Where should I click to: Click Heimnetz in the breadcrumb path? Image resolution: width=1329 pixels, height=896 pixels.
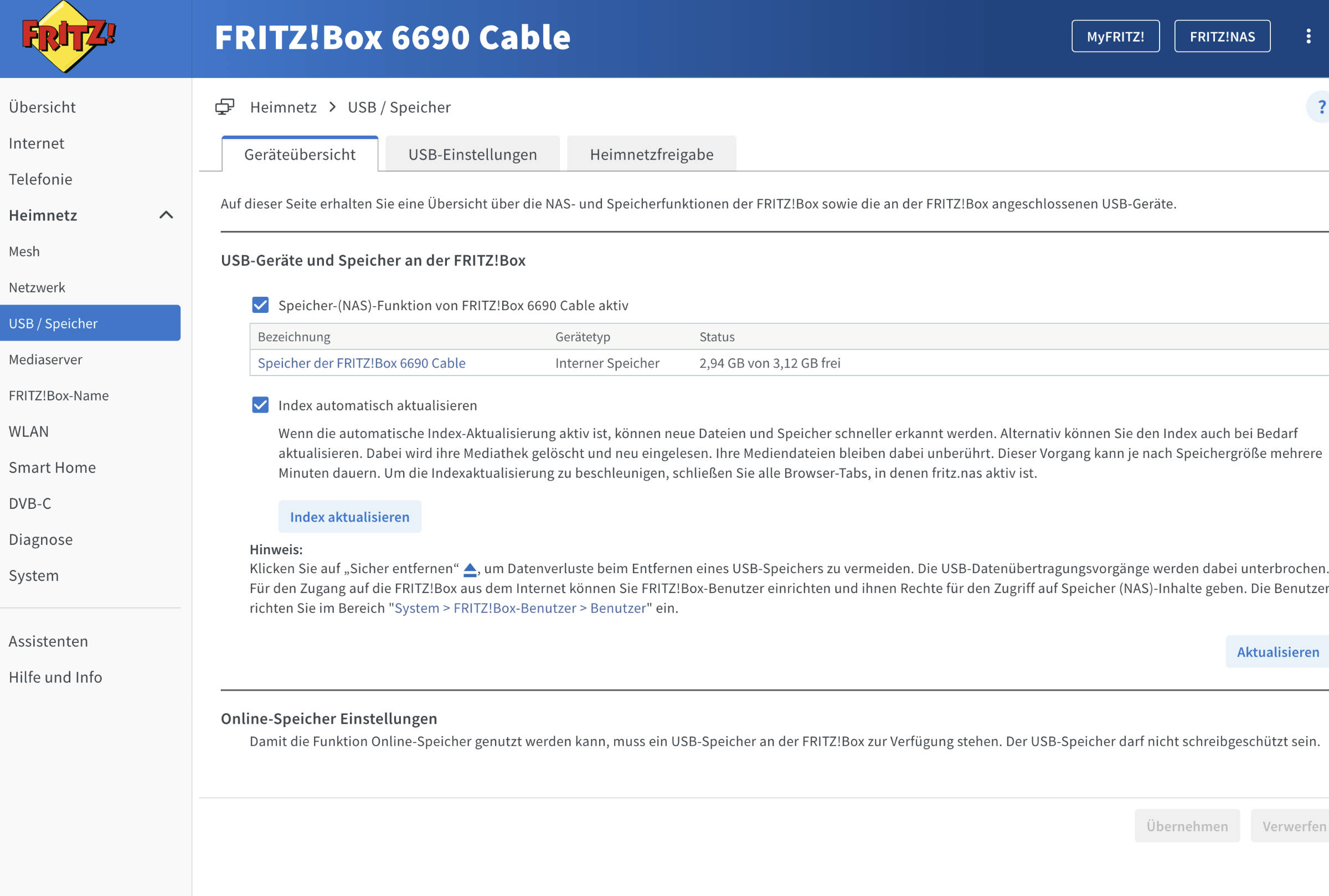(283, 107)
